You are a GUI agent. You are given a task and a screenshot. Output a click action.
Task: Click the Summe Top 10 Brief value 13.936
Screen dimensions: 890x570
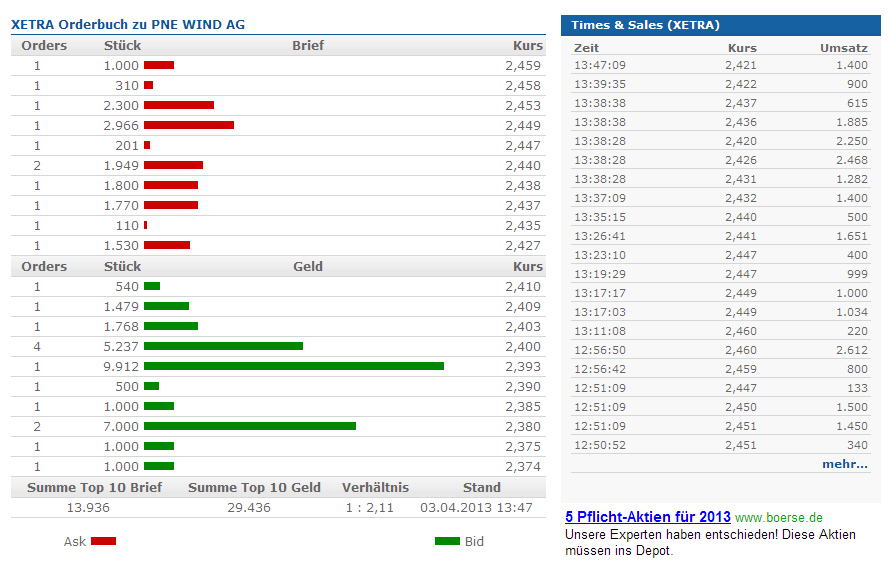(88, 508)
